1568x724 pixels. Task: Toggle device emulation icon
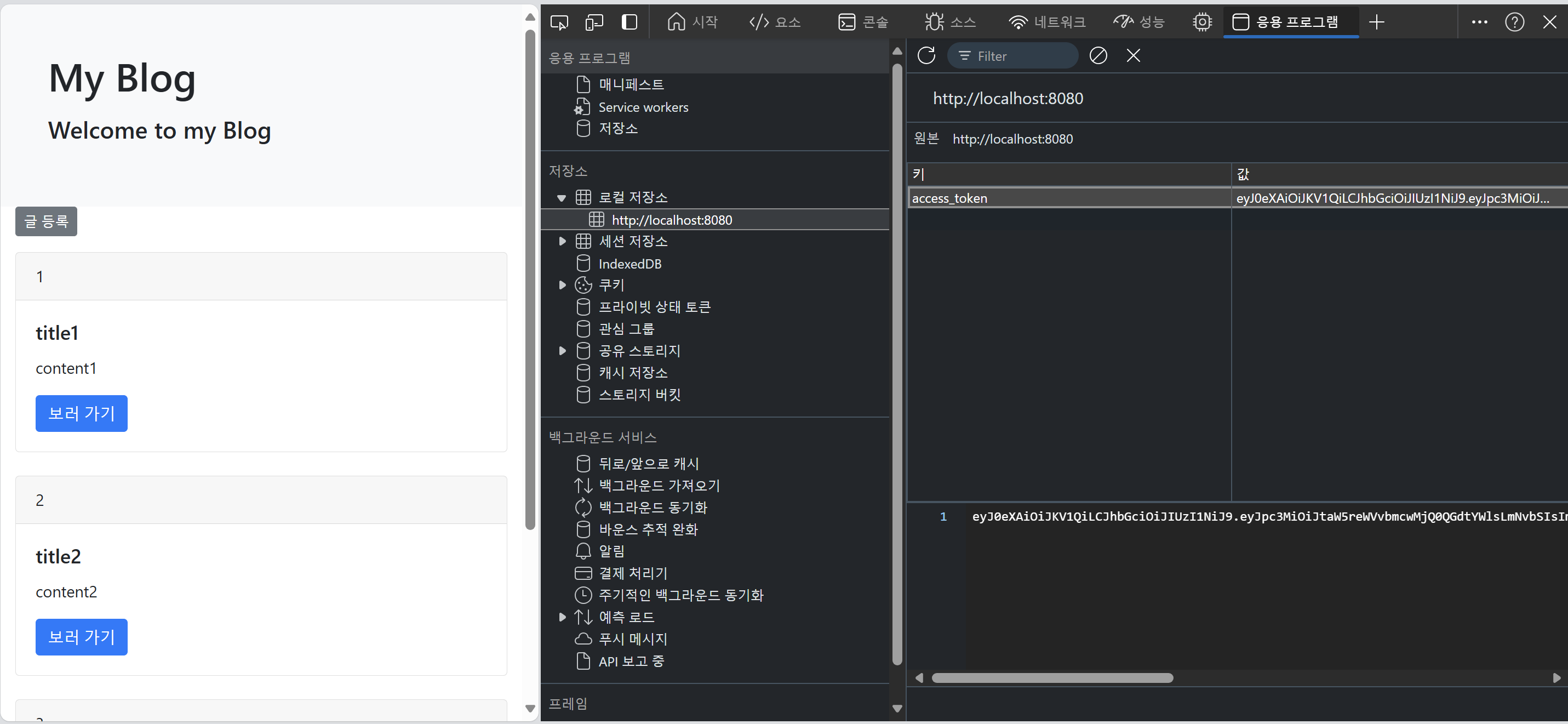[594, 22]
